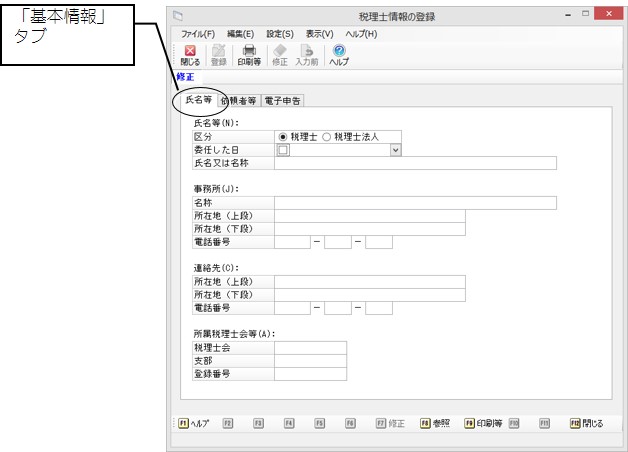
Task: Tick the checkbox in the 委任した日 field
Action: point(283,149)
